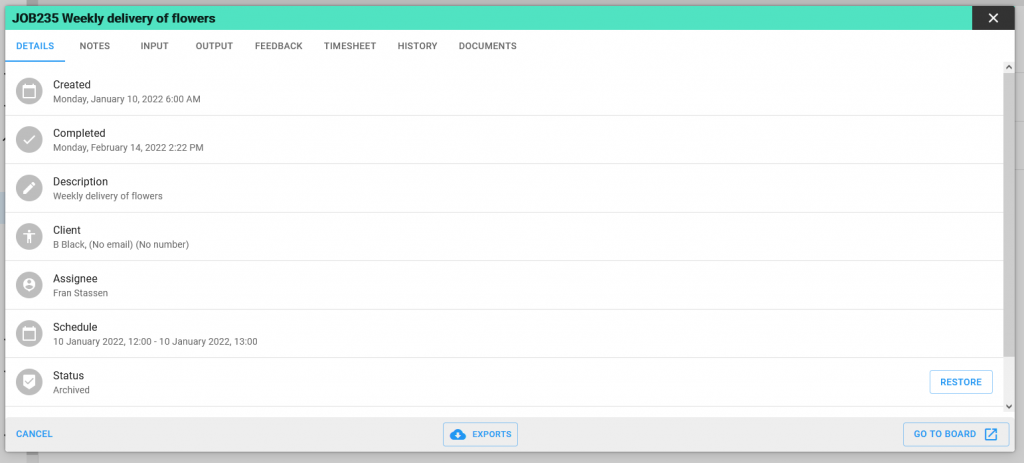
Task: Restore the archived job
Action: pos(961,382)
